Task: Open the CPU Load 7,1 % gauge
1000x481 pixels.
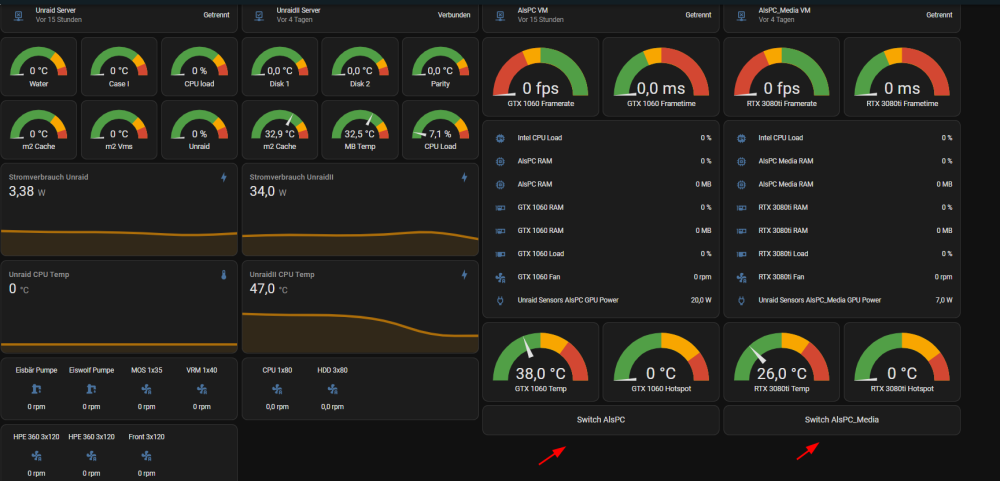Action: (440, 130)
